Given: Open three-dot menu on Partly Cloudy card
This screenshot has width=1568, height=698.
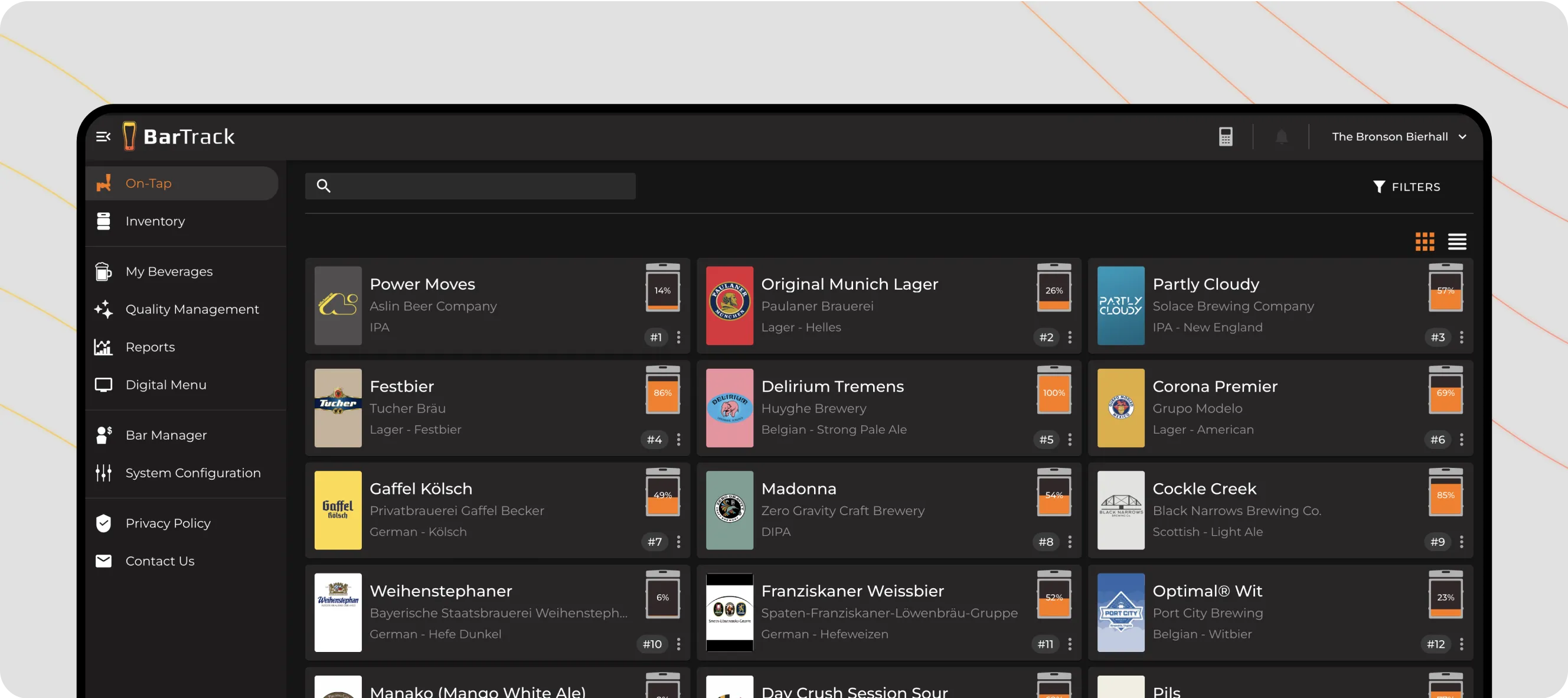Looking at the screenshot, I should (x=1462, y=337).
